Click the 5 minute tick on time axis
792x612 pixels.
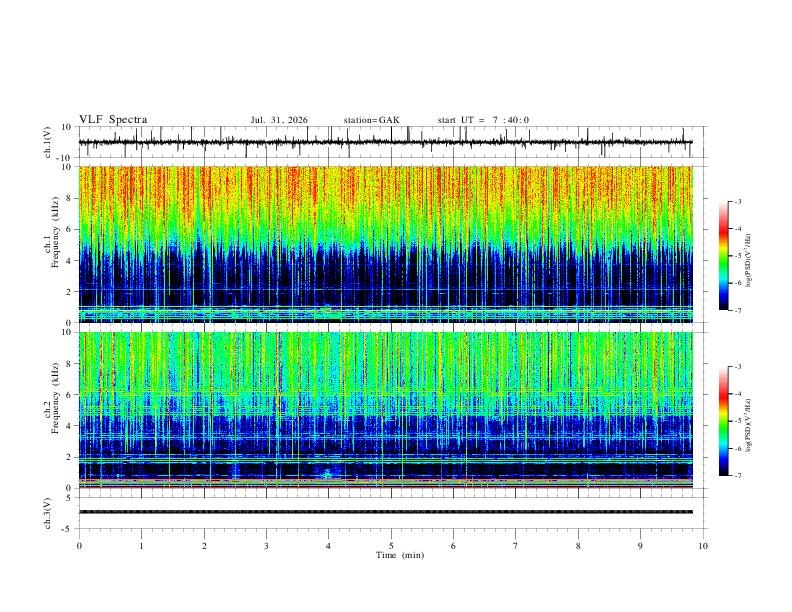(391, 546)
